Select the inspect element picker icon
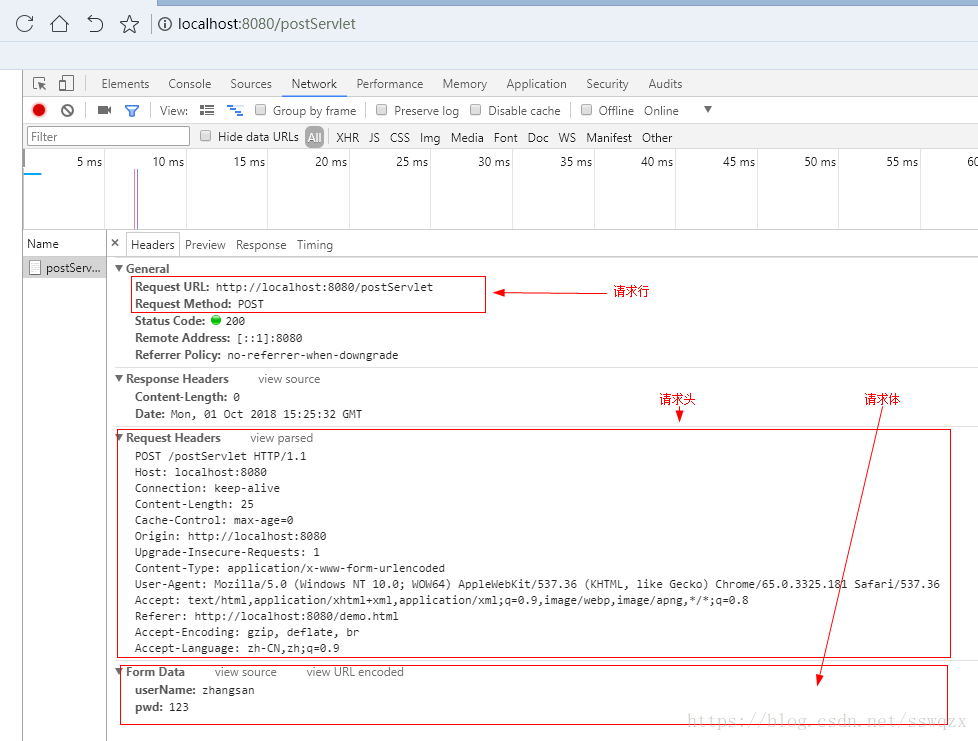This screenshot has width=978, height=741. [x=38, y=83]
